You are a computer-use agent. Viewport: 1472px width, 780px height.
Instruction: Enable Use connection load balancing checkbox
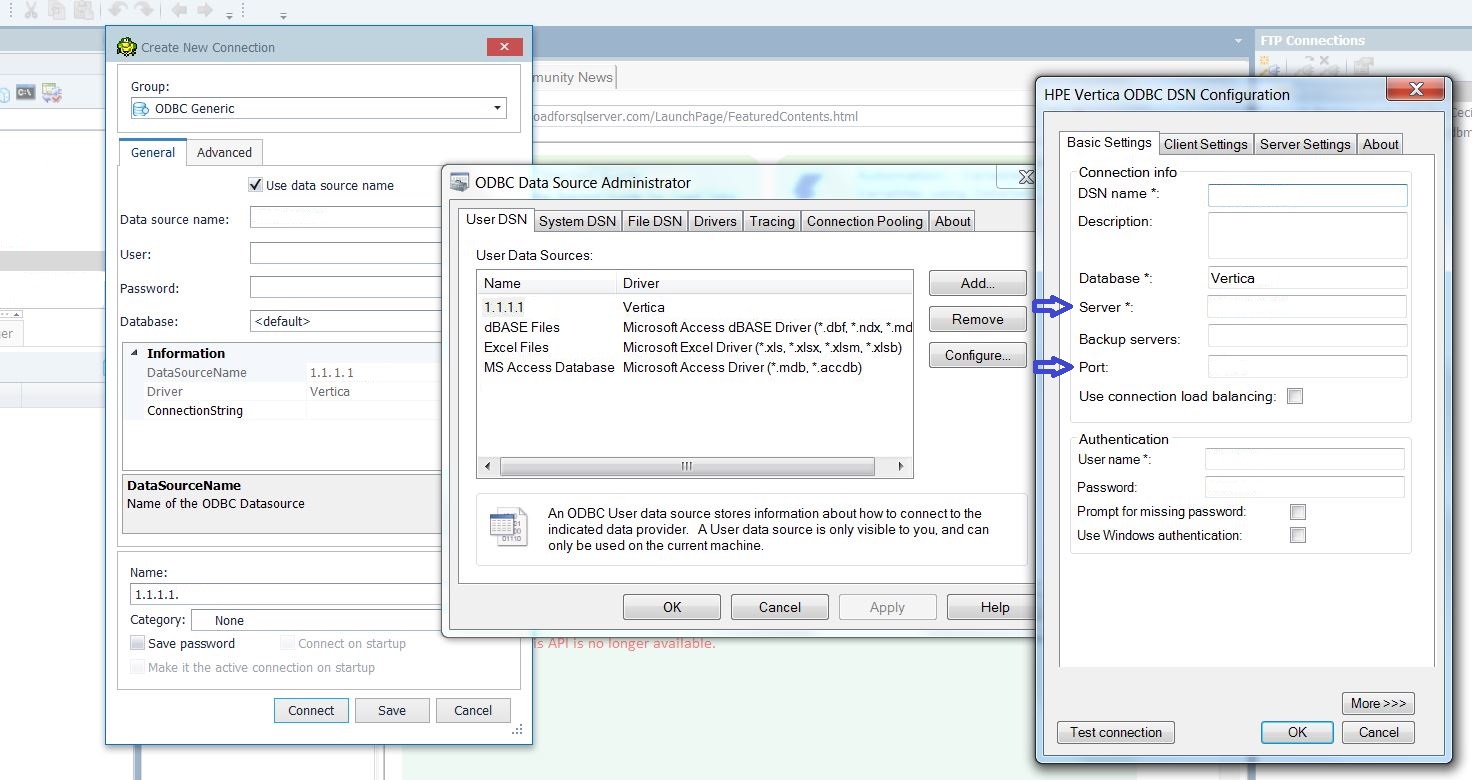[1295, 396]
